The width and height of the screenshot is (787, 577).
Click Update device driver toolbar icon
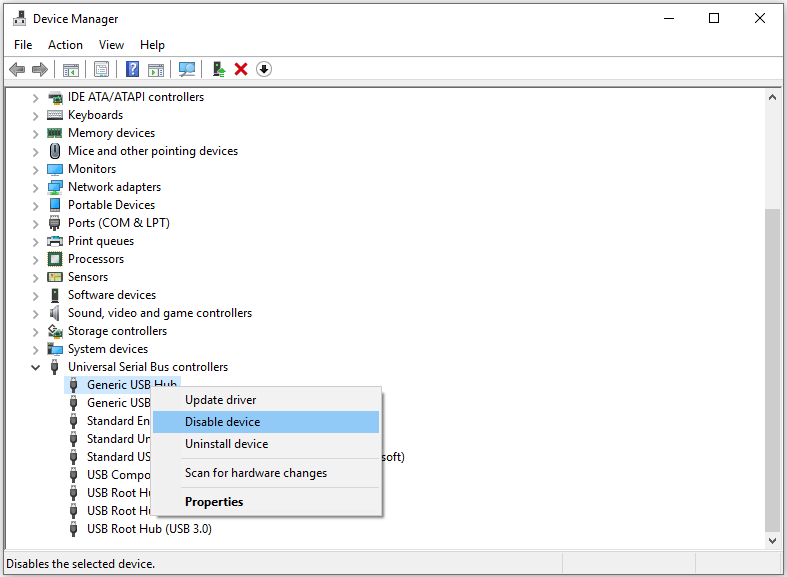[x=218, y=69]
